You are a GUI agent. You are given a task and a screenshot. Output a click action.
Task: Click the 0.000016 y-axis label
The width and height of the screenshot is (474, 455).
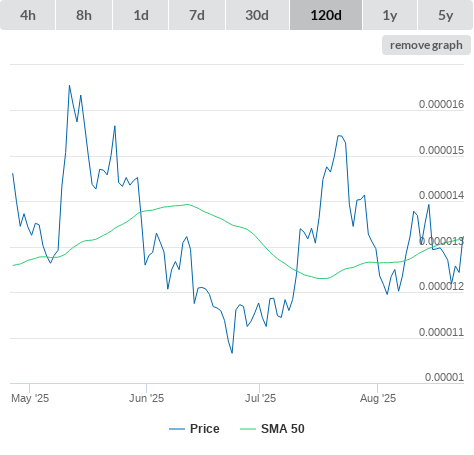click(x=441, y=104)
